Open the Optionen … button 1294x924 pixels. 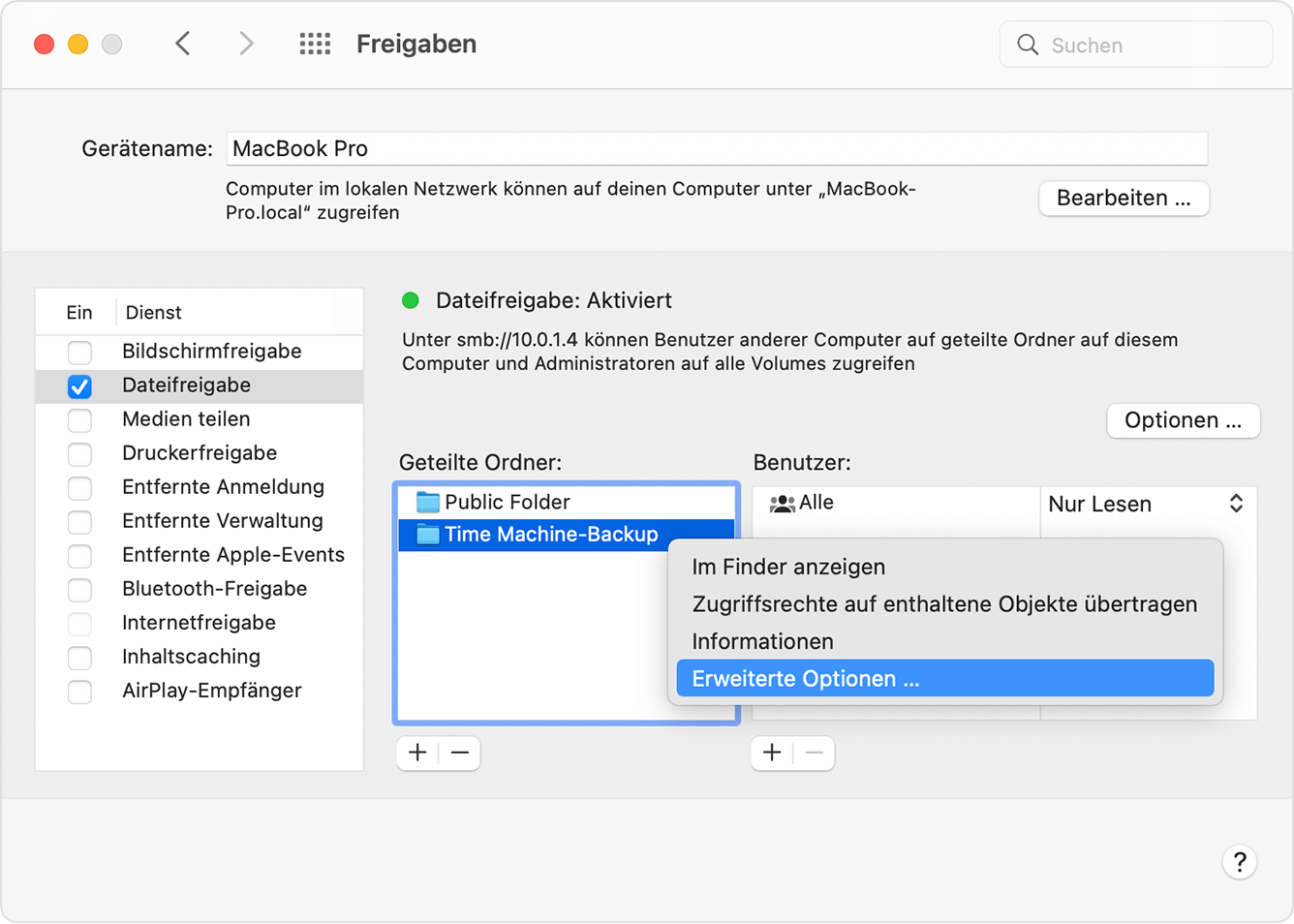point(1183,420)
